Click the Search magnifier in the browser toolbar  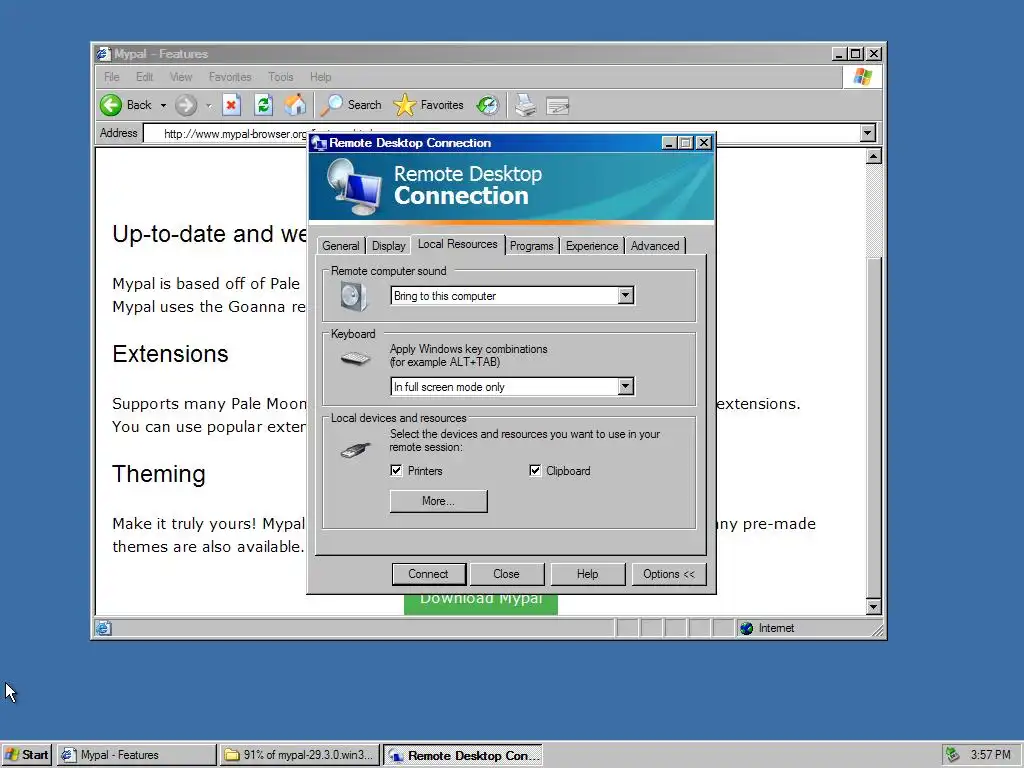[x=332, y=105]
